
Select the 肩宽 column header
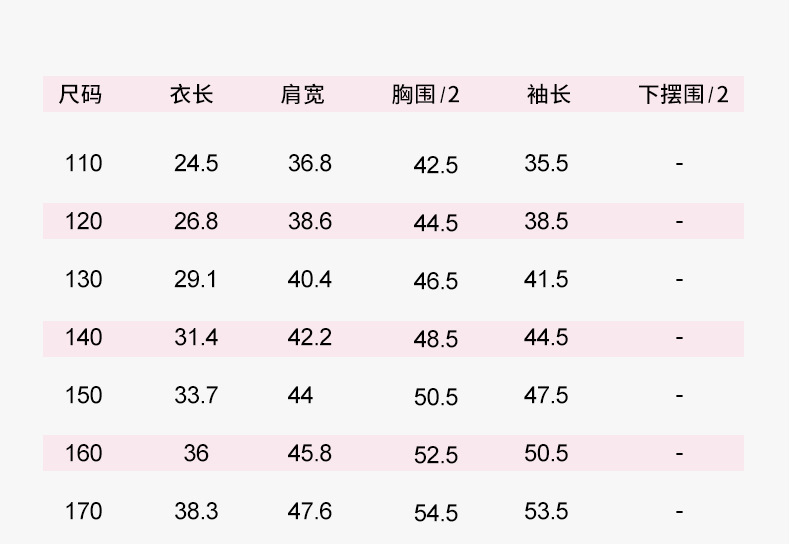[302, 95]
